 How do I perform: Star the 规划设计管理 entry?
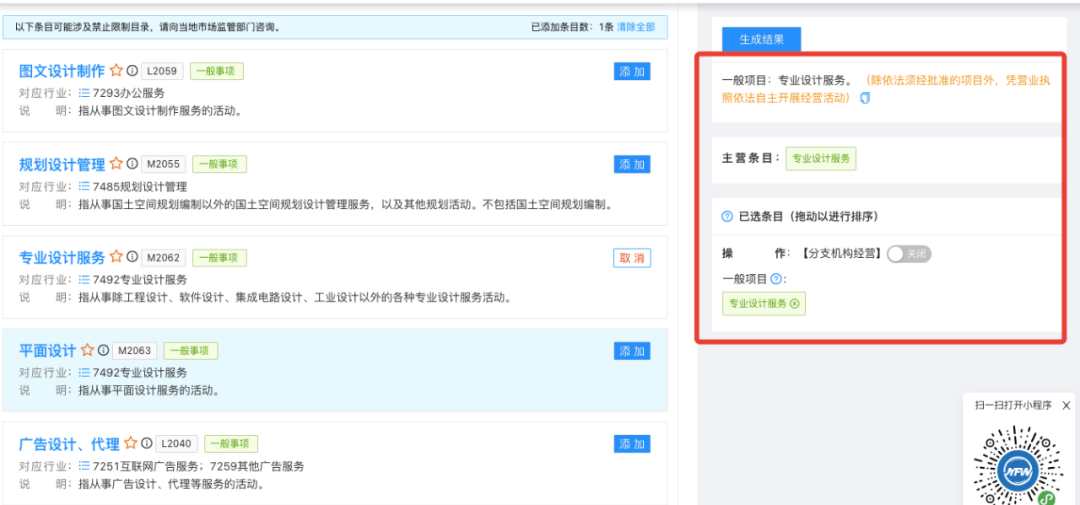(x=116, y=164)
